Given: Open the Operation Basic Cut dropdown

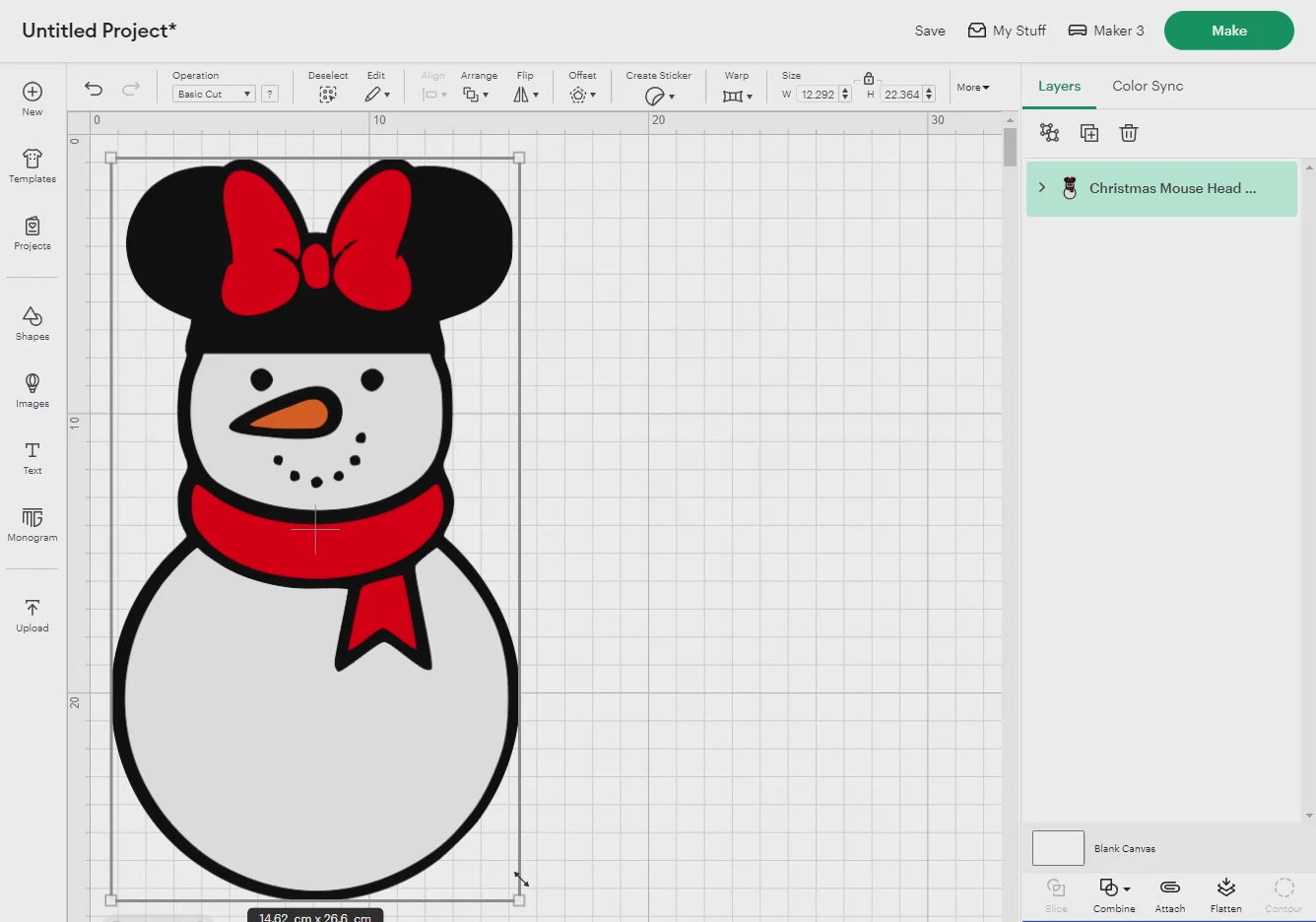Looking at the screenshot, I should tap(214, 94).
